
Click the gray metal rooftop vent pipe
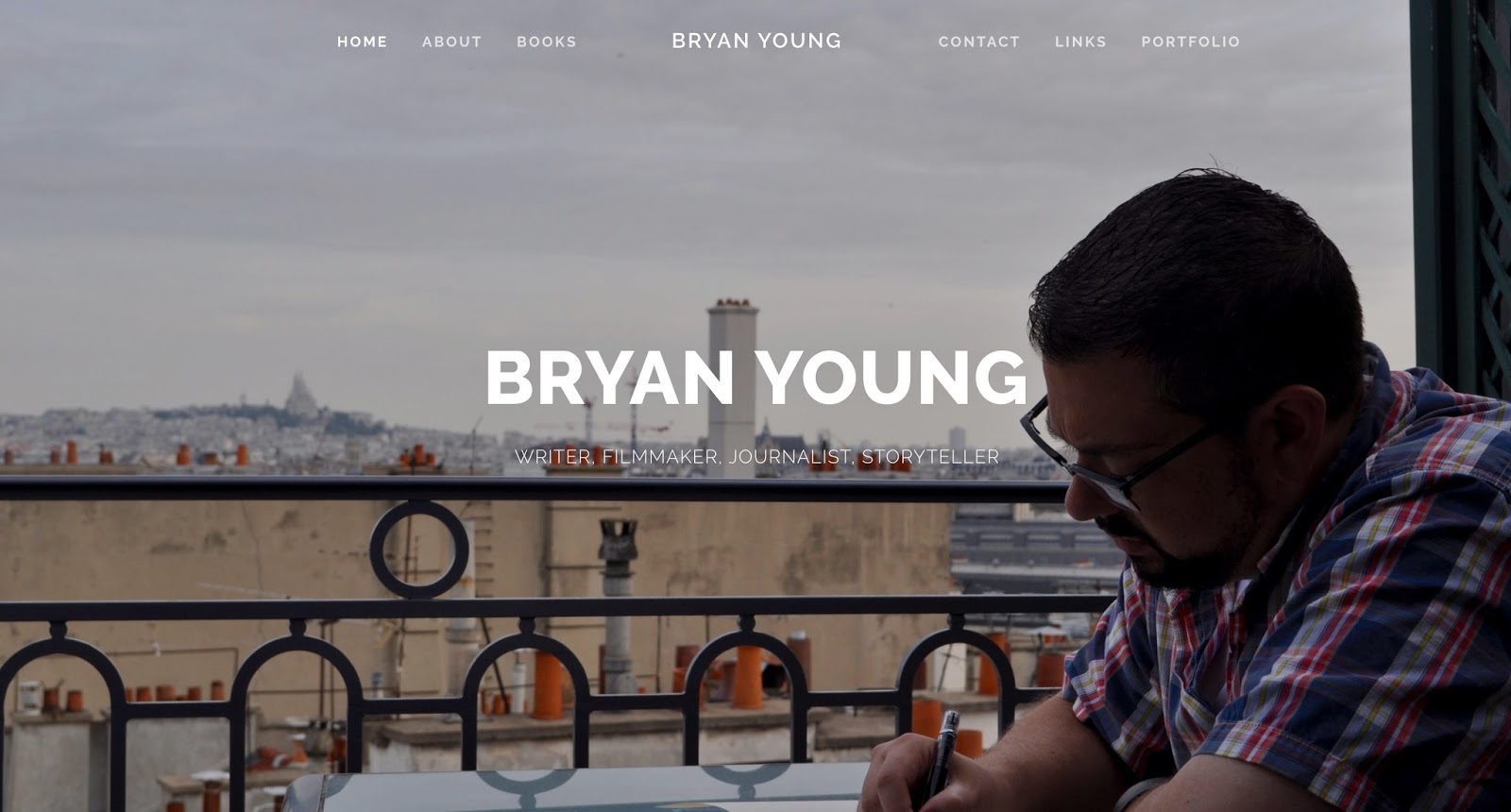(618, 604)
